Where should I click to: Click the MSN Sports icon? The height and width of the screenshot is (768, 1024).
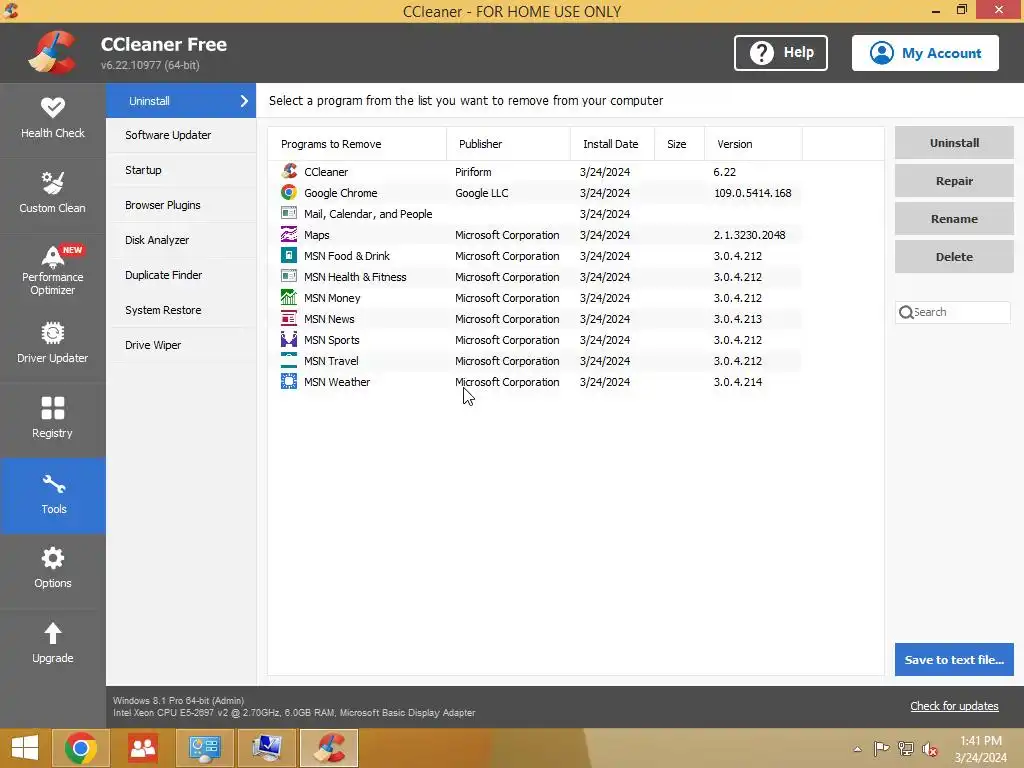(289, 339)
